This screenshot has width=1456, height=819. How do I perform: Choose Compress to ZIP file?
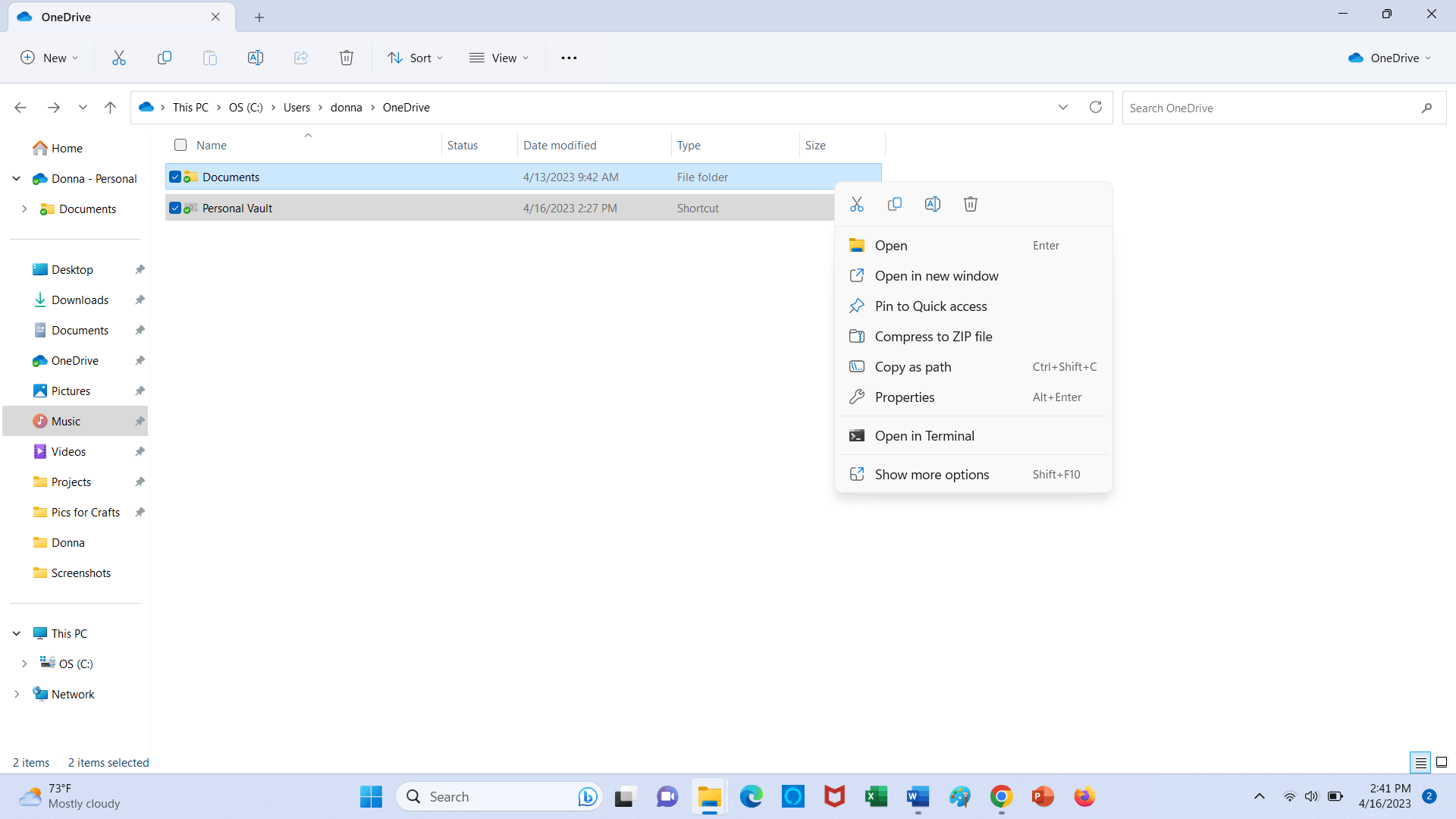pyautogui.click(x=974, y=336)
